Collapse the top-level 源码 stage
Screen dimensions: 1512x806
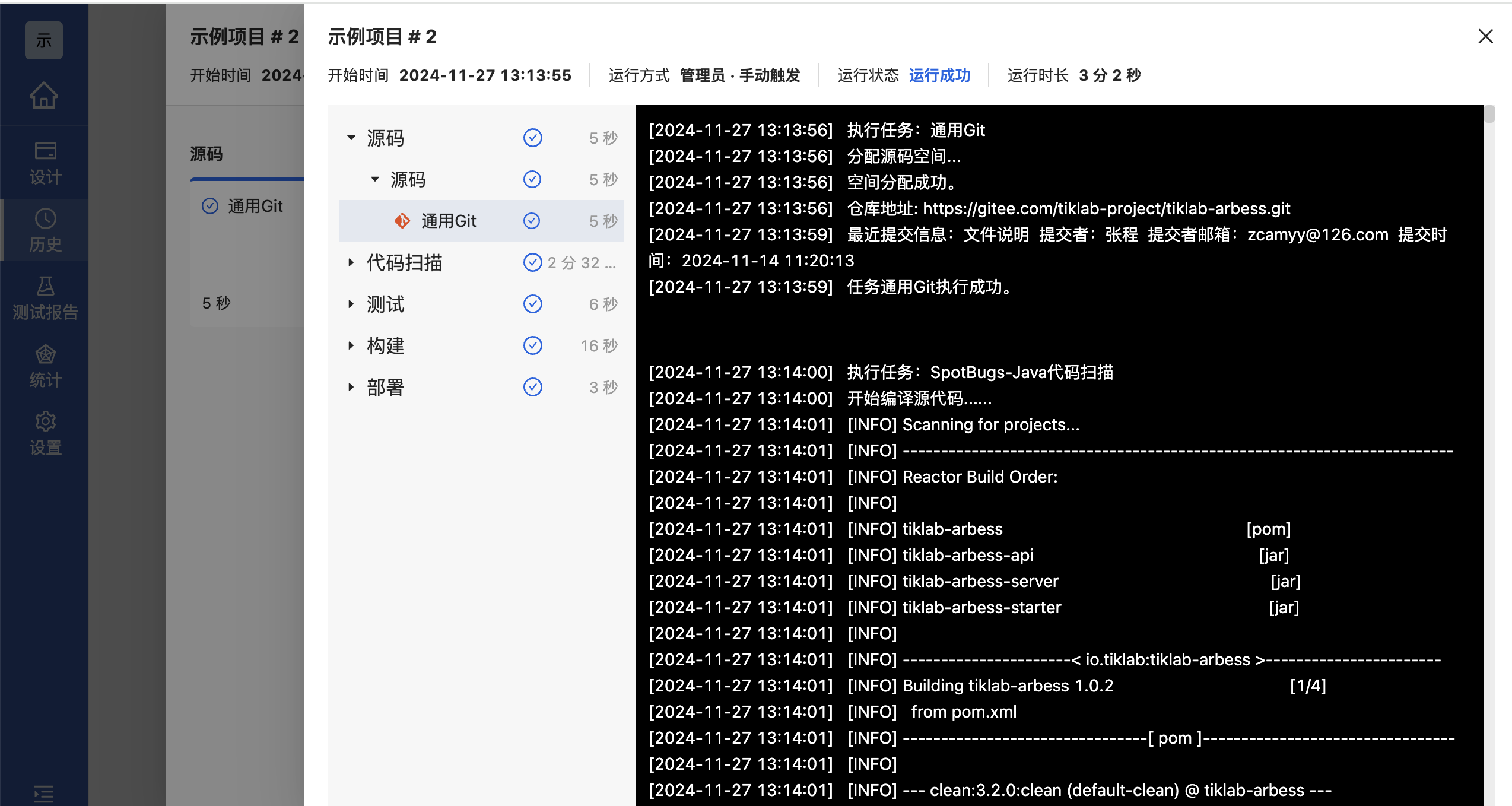[351, 138]
